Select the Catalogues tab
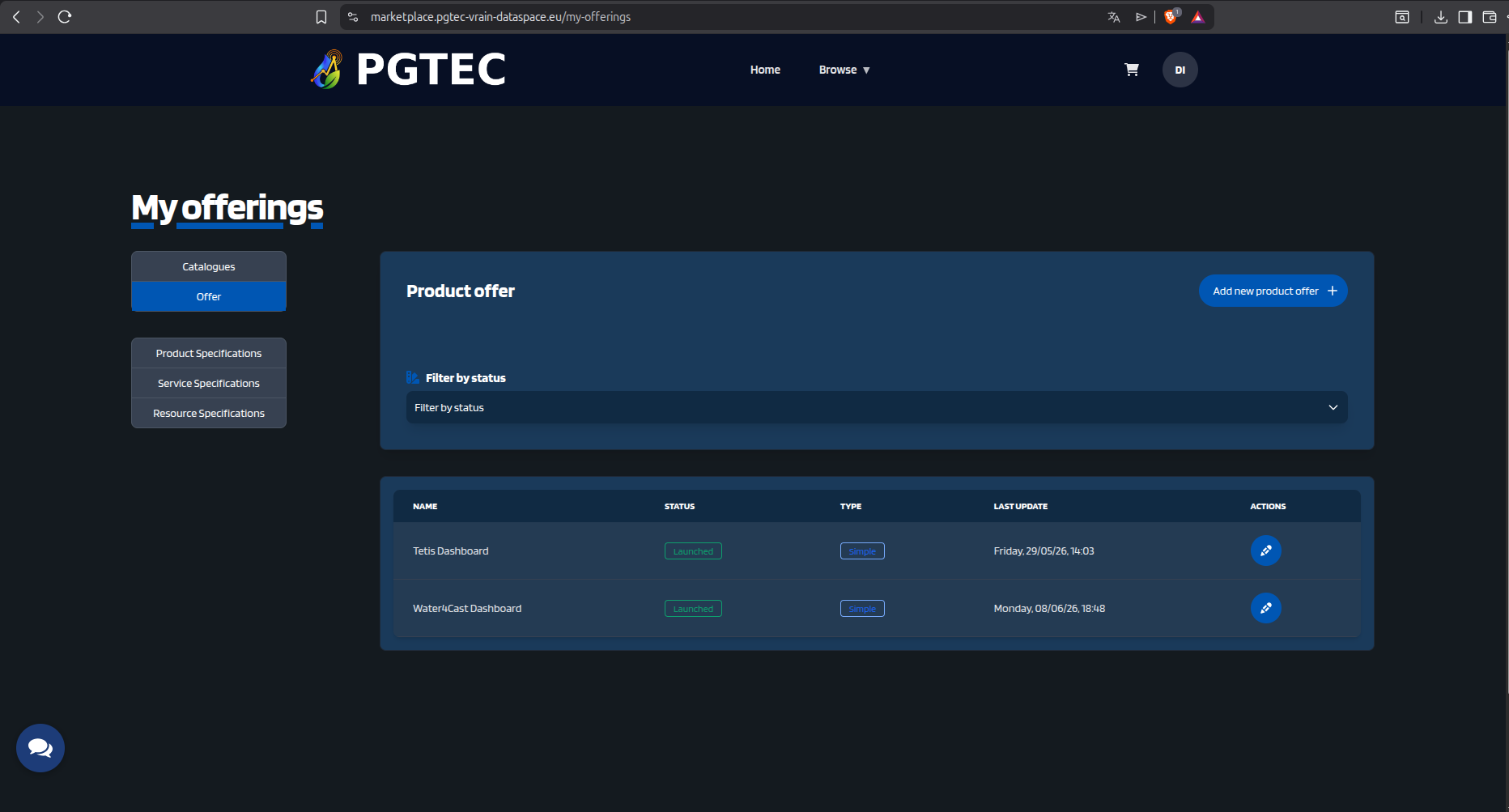Screen dimensions: 1509x812 (x=209, y=266)
